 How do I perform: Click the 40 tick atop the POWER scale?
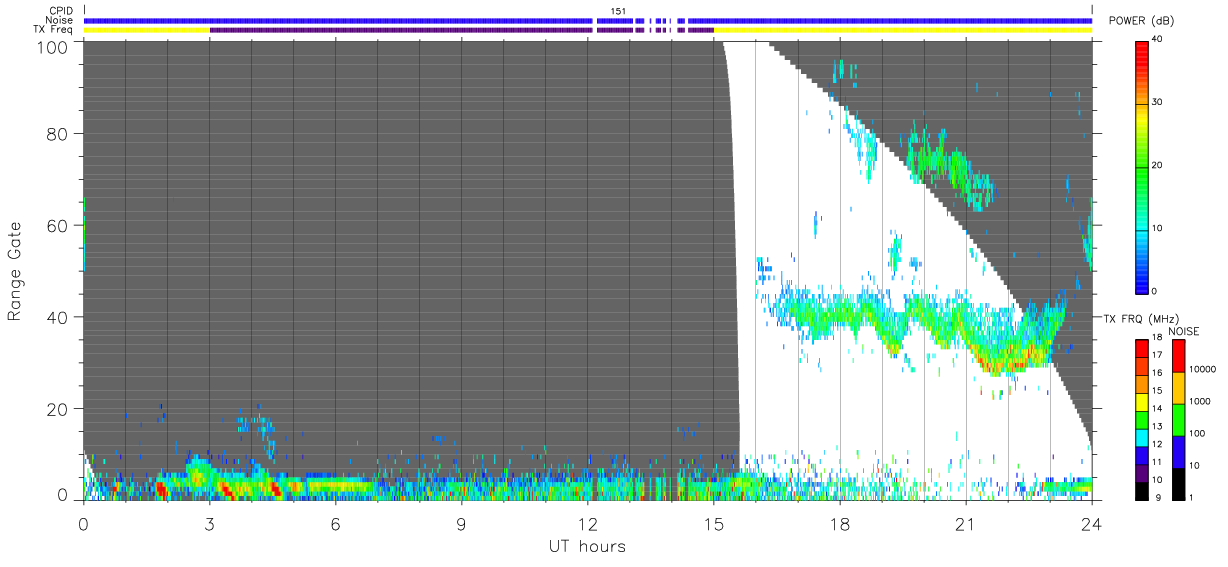click(x=1158, y=40)
